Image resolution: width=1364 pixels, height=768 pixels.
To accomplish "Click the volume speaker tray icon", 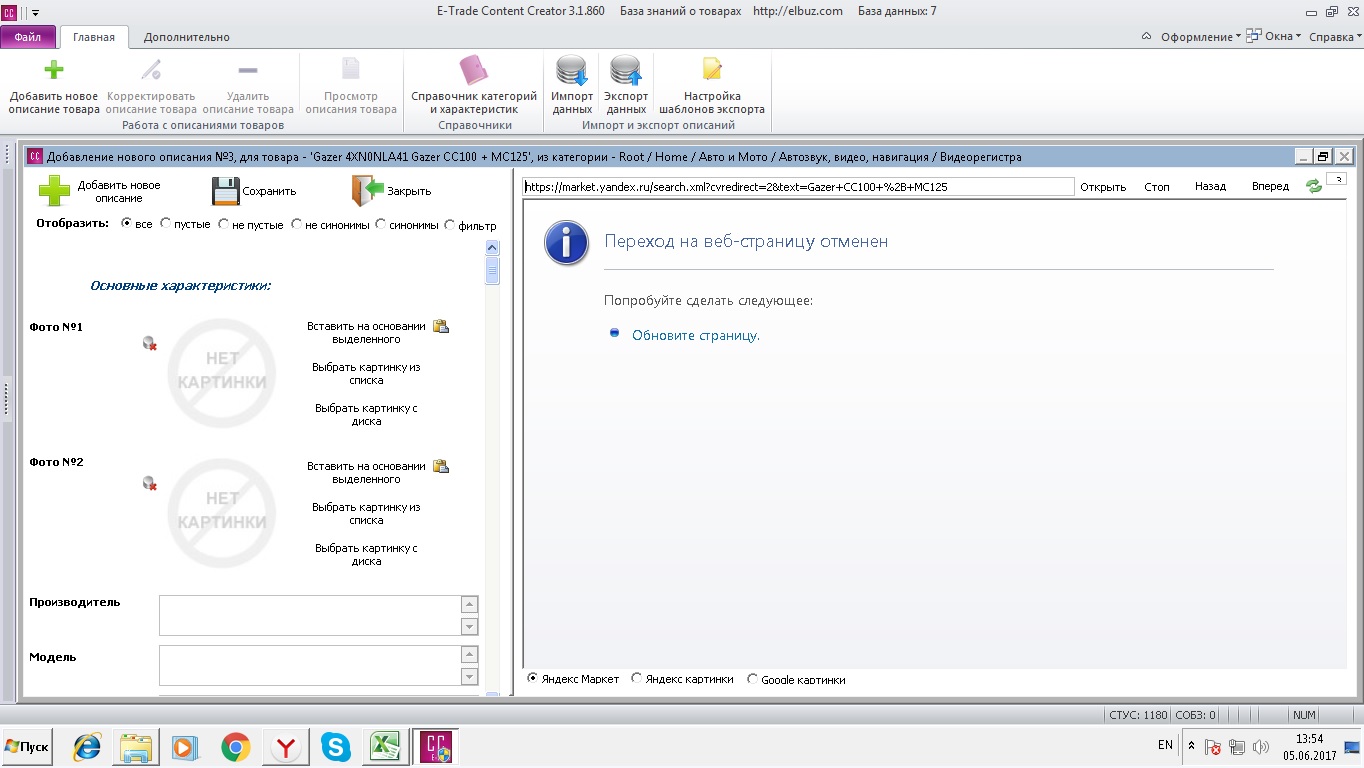I will click(x=1260, y=747).
